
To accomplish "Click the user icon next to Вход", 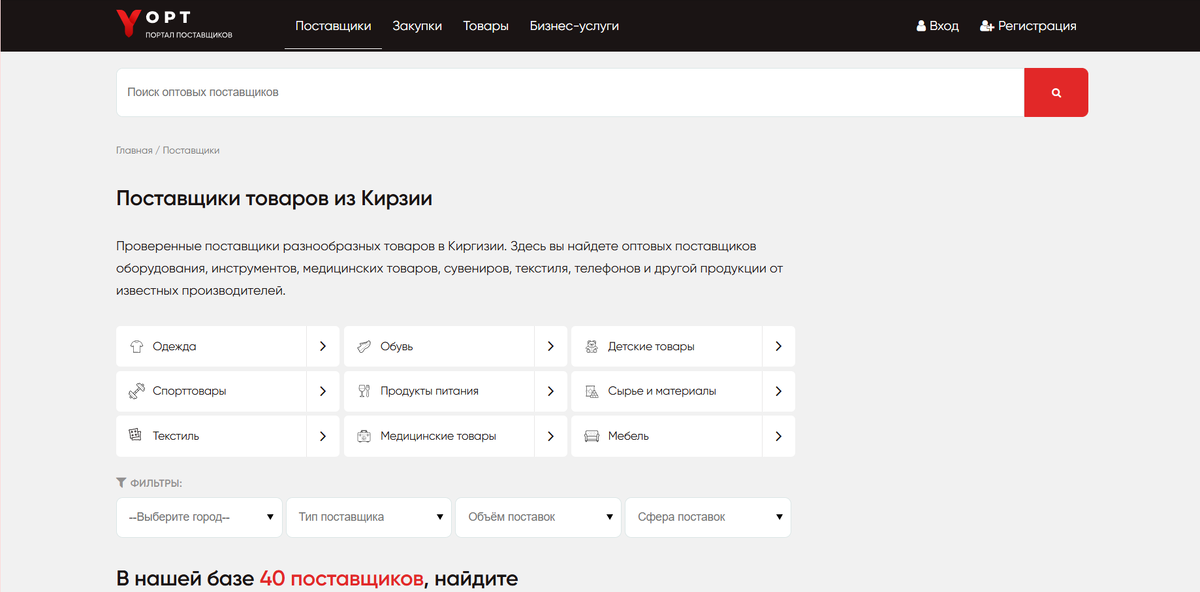I will click(x=921, y=26).
